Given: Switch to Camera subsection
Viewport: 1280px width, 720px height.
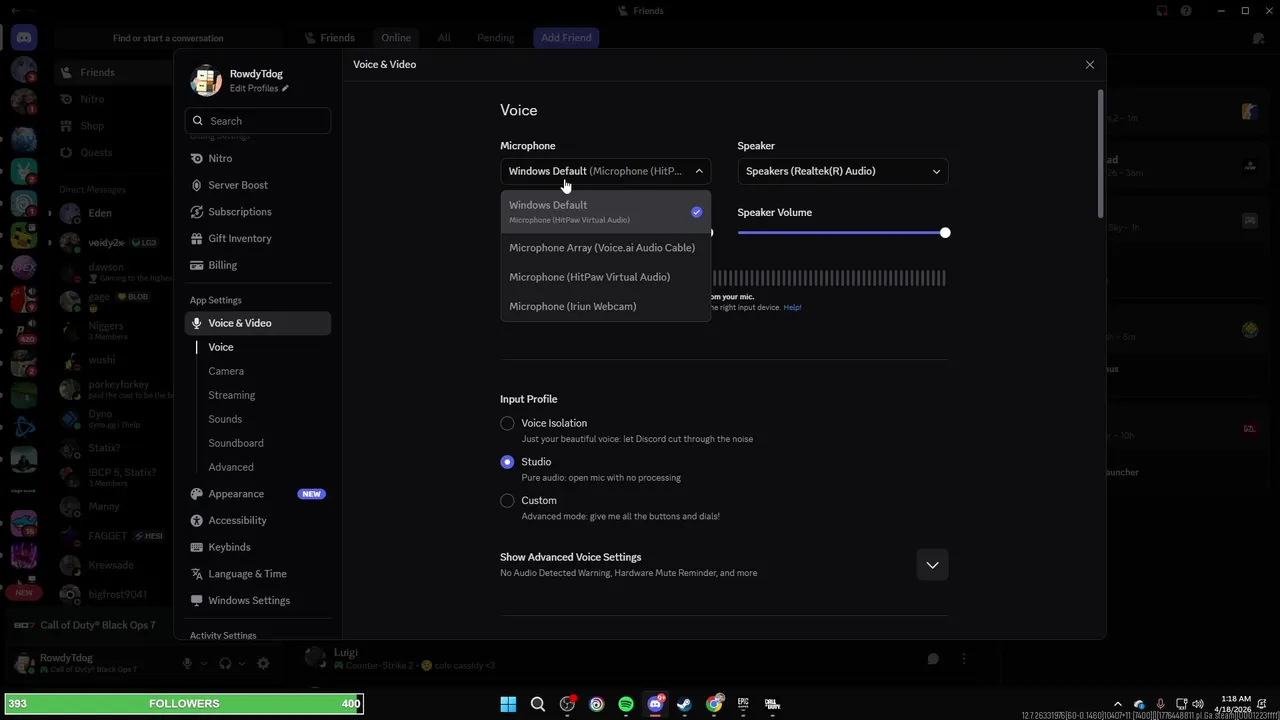Looking at the screenshot, I should (226, 371).
